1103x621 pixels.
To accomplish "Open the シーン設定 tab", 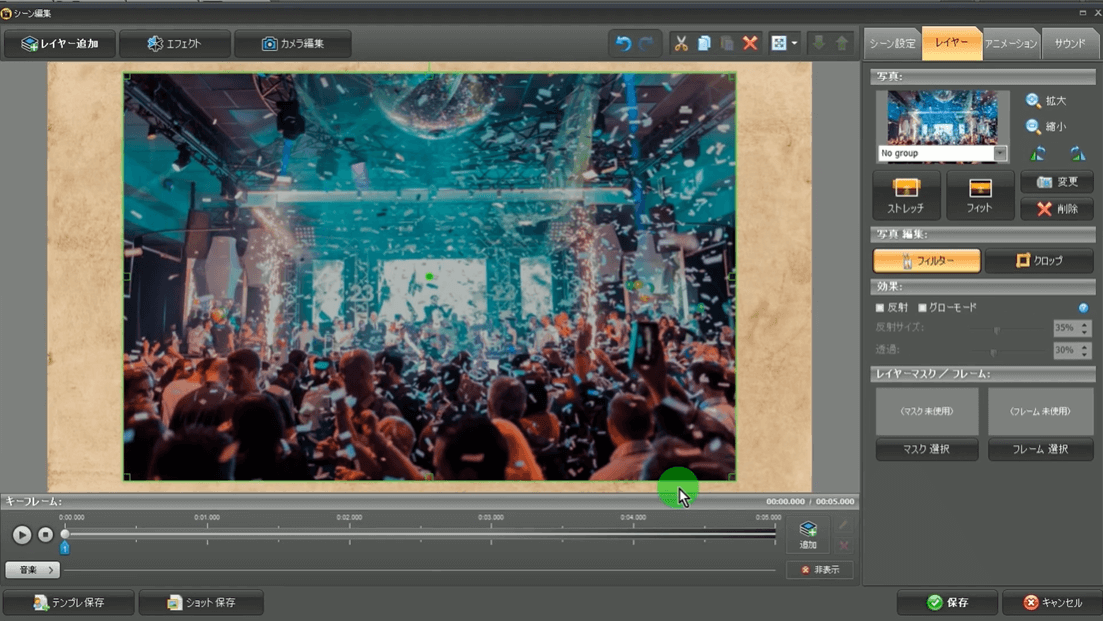I will pyautogui.click(x=892, y=44).
